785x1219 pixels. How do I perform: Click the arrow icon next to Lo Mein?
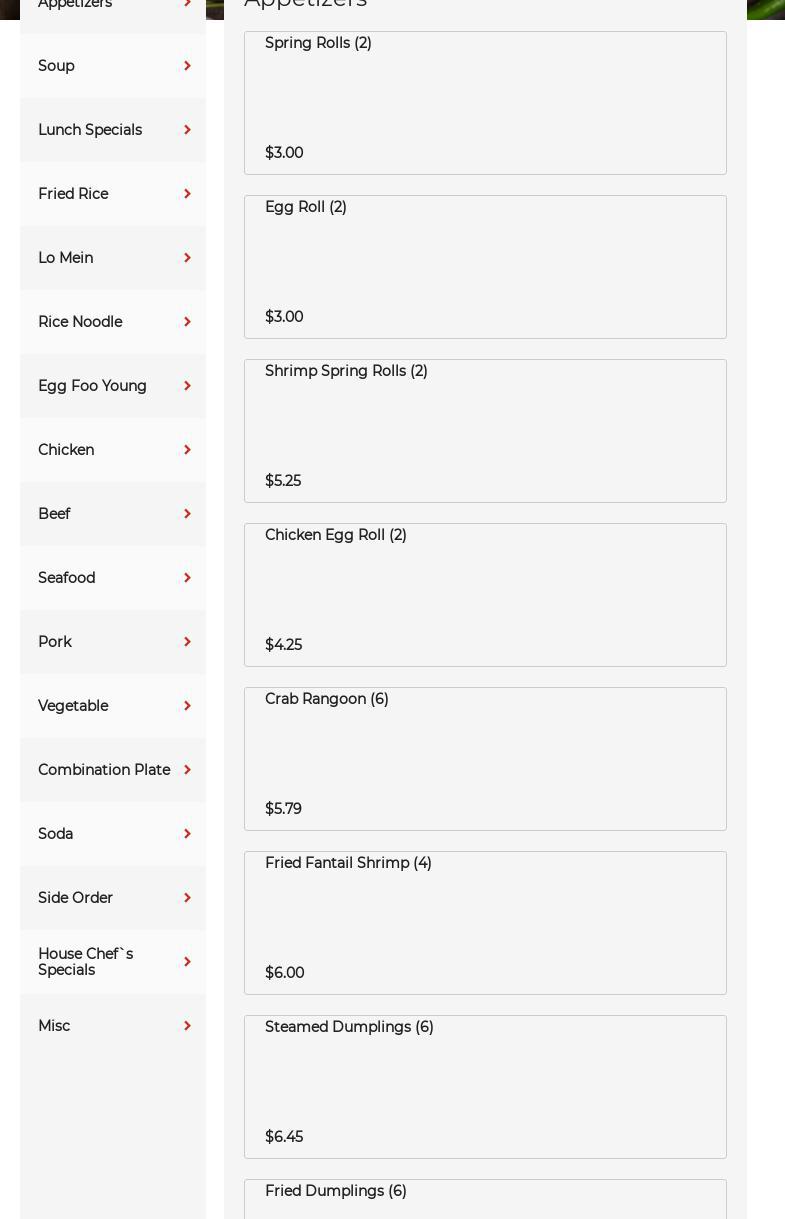coord(187,258)
